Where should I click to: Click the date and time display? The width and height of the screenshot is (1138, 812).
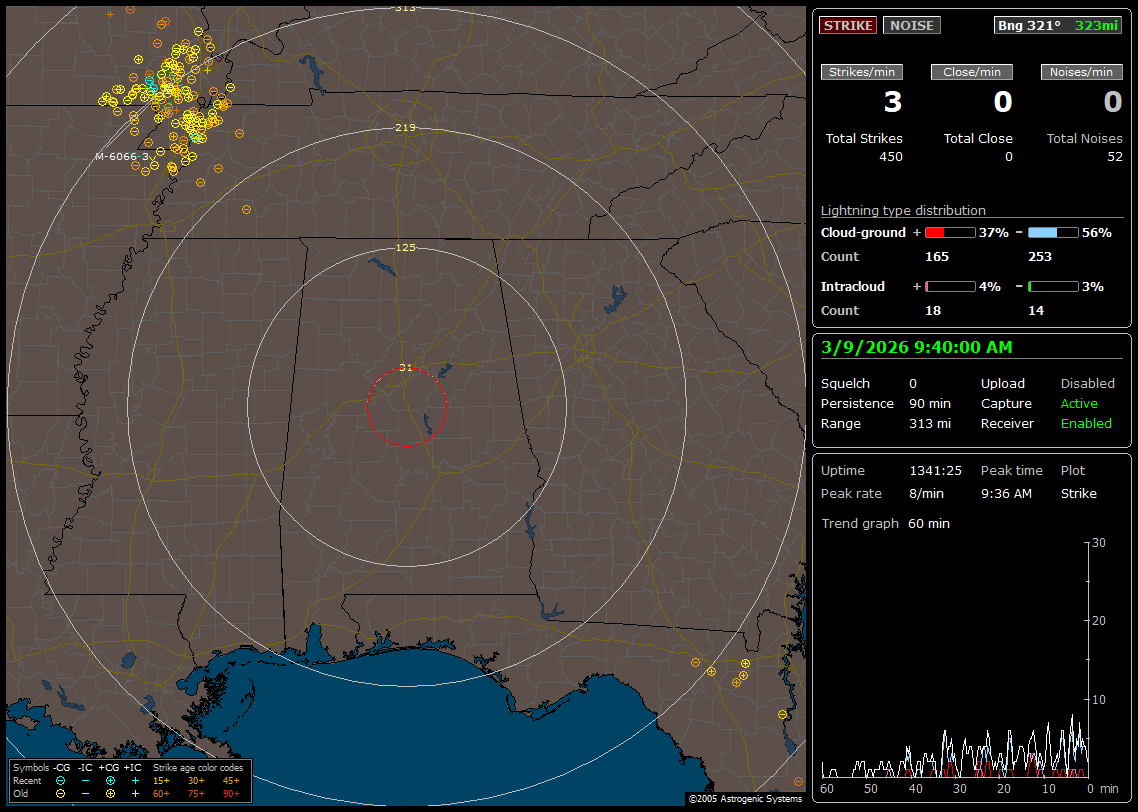tap(916, 348)
